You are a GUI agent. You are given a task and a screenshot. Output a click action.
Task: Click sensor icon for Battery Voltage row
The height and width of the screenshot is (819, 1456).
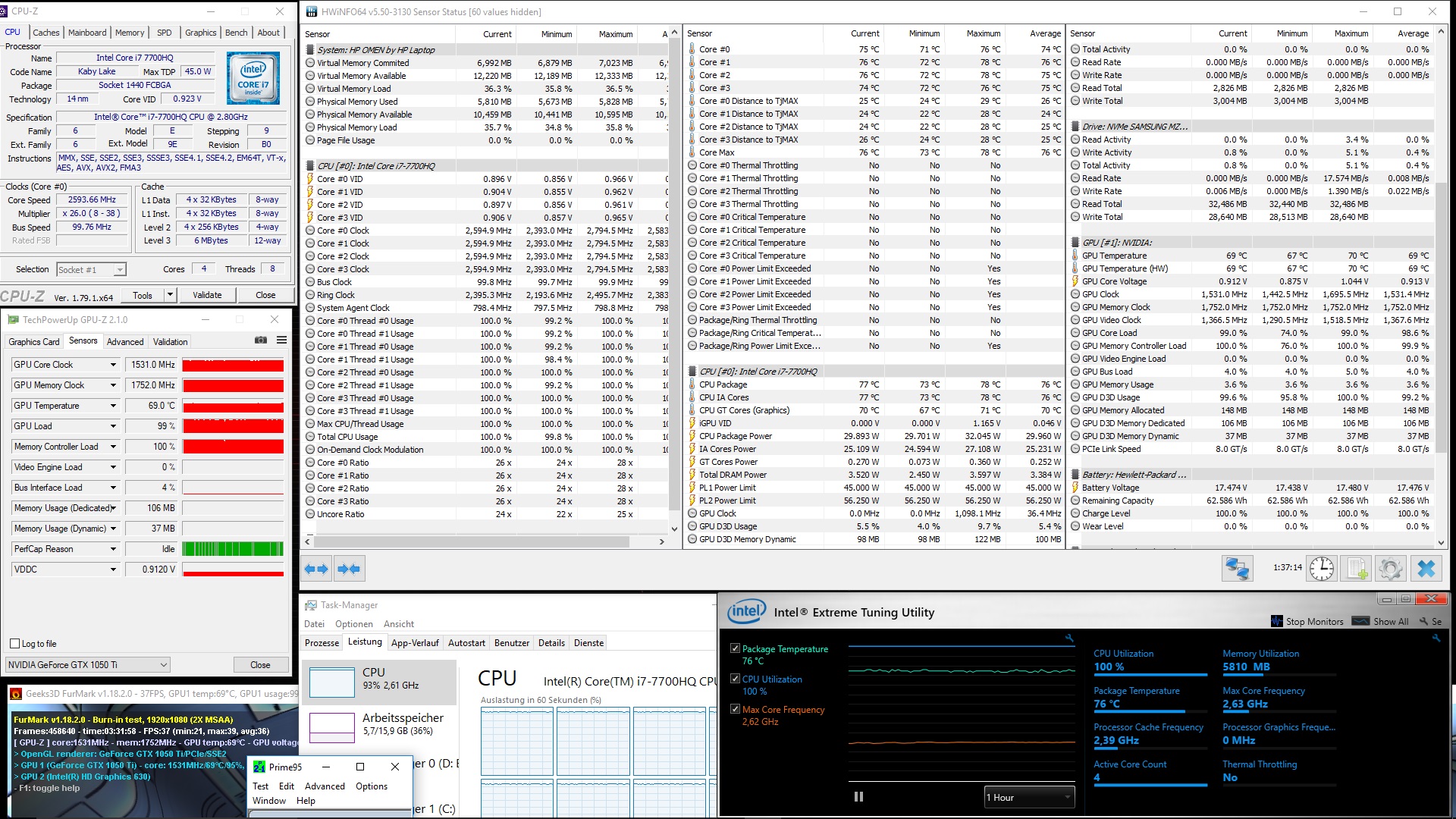click(x=1075, y=488)
